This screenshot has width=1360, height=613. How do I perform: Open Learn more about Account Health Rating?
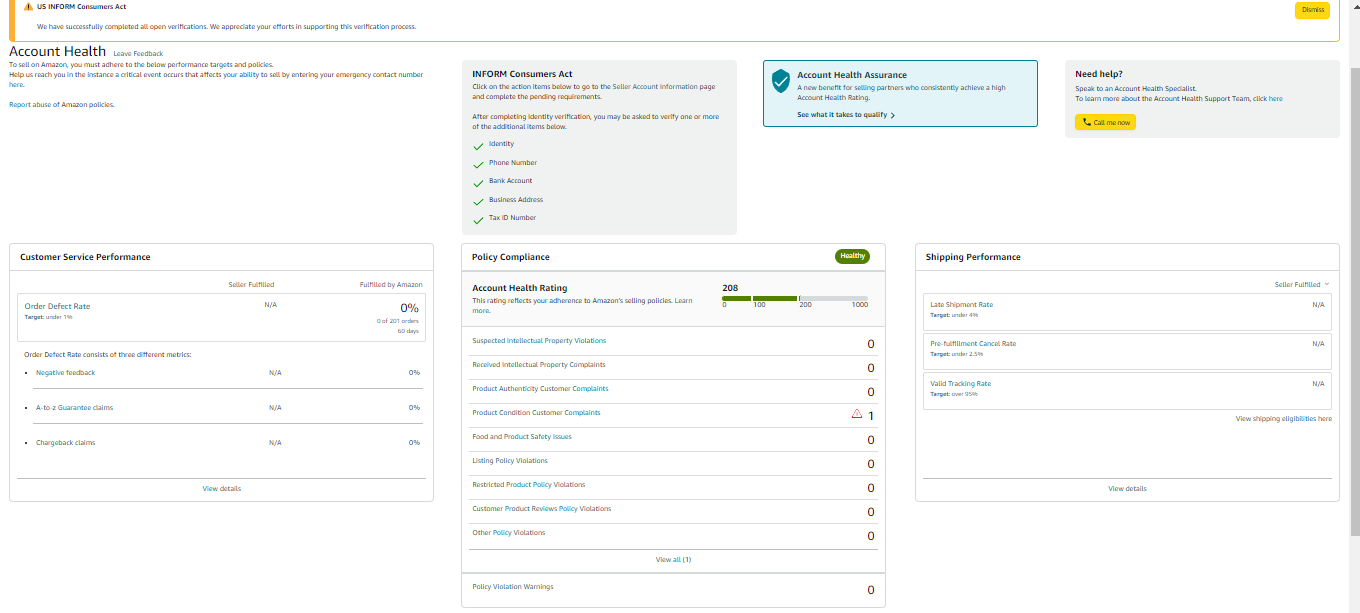point(683,301)
